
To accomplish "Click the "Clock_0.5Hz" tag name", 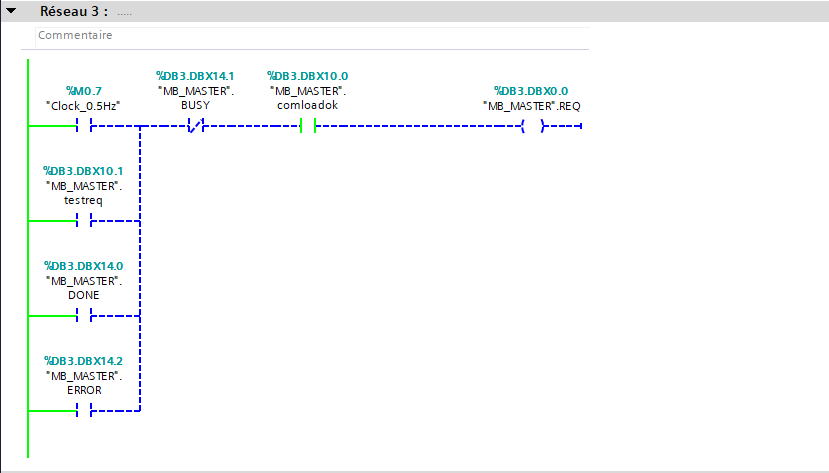I will tap(83, 105).
